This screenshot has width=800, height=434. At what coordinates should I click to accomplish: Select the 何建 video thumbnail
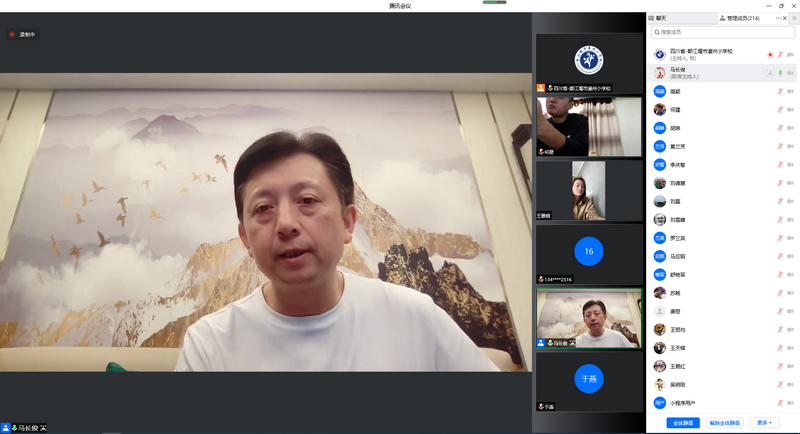tap(589, 127)
